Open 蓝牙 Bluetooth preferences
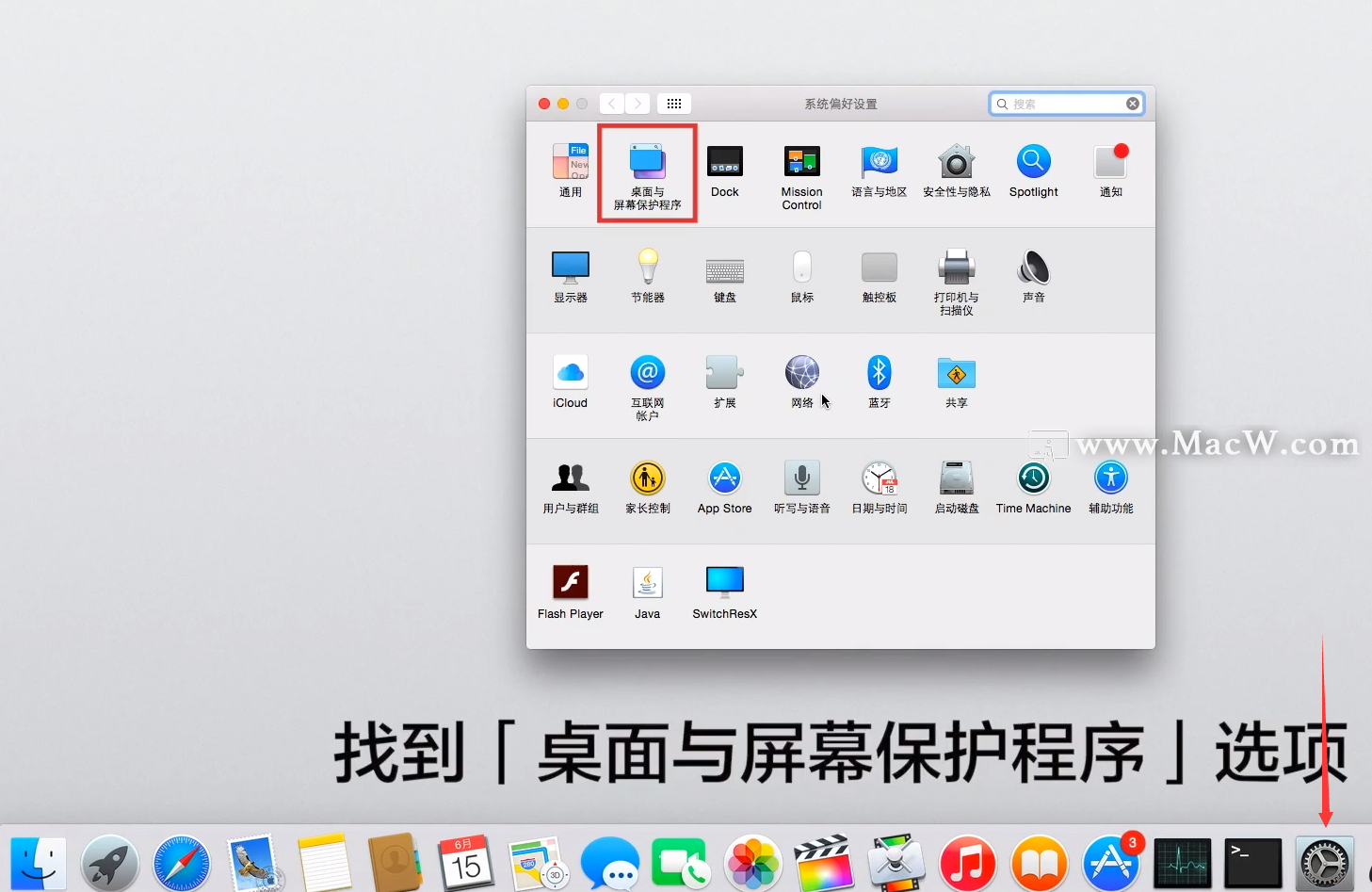1372x892 pixels. click(x=880, y=381)
